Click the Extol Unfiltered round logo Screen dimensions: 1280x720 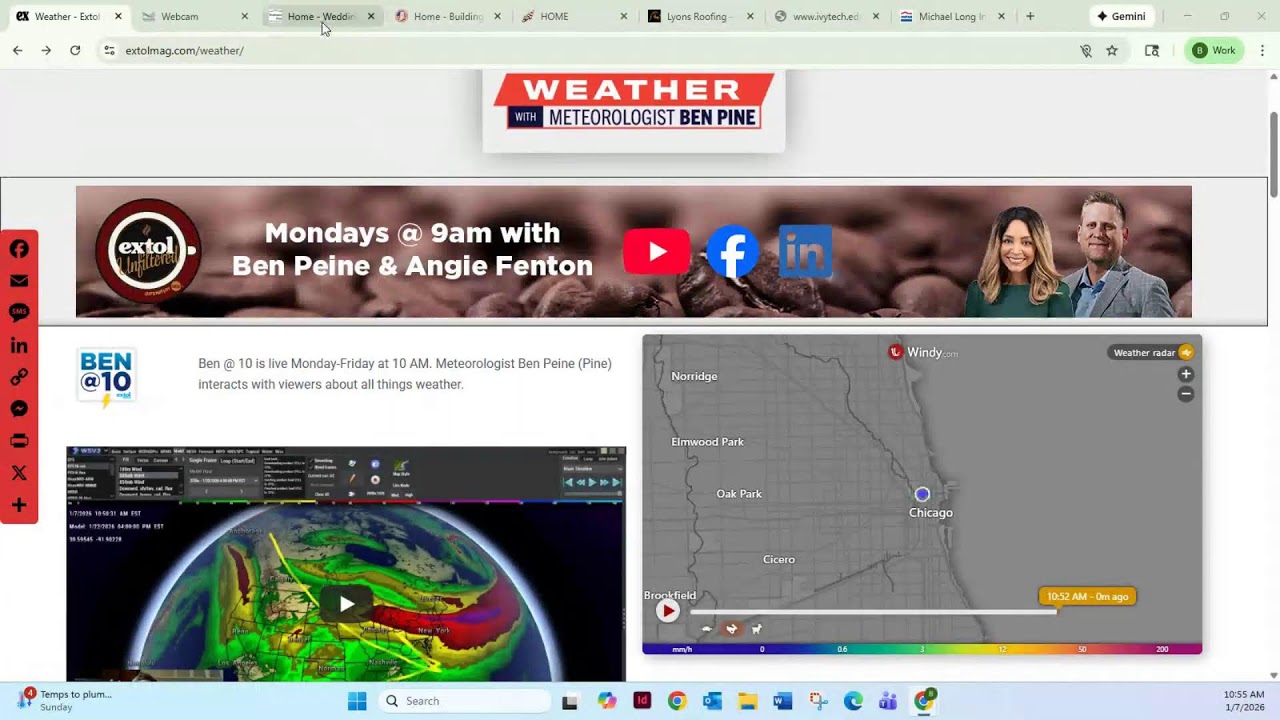(148, 250)
